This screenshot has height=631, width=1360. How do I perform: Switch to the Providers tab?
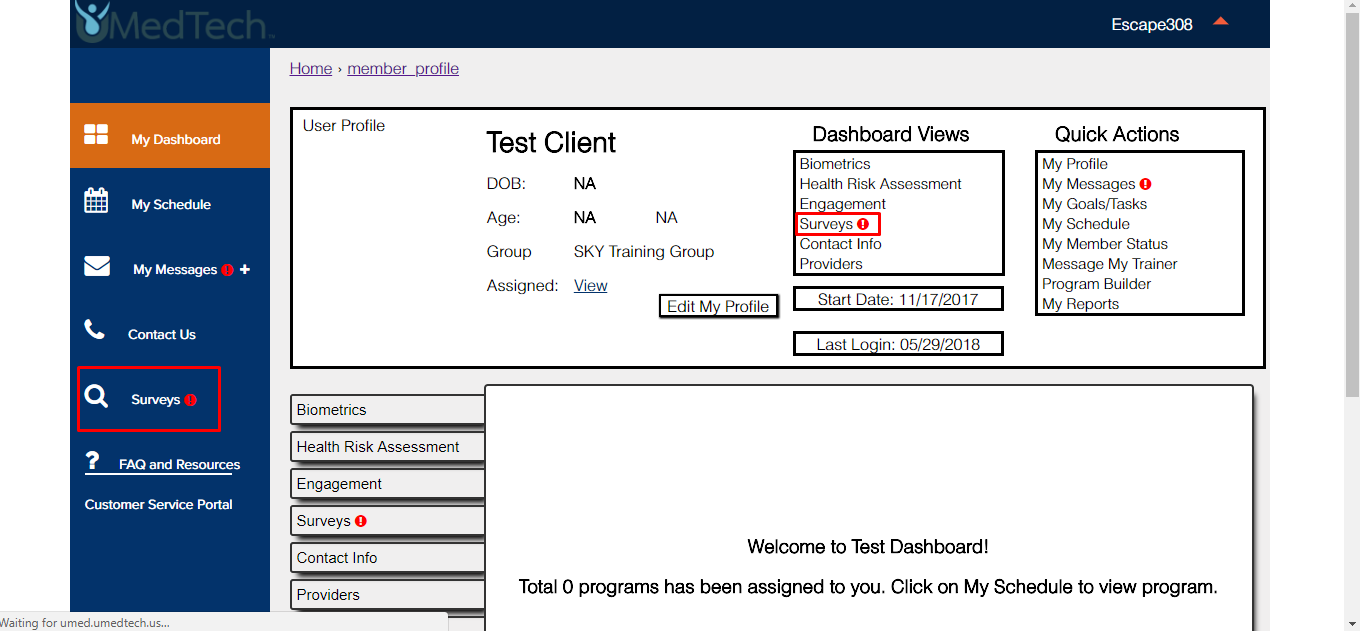(x=388, y=595)
